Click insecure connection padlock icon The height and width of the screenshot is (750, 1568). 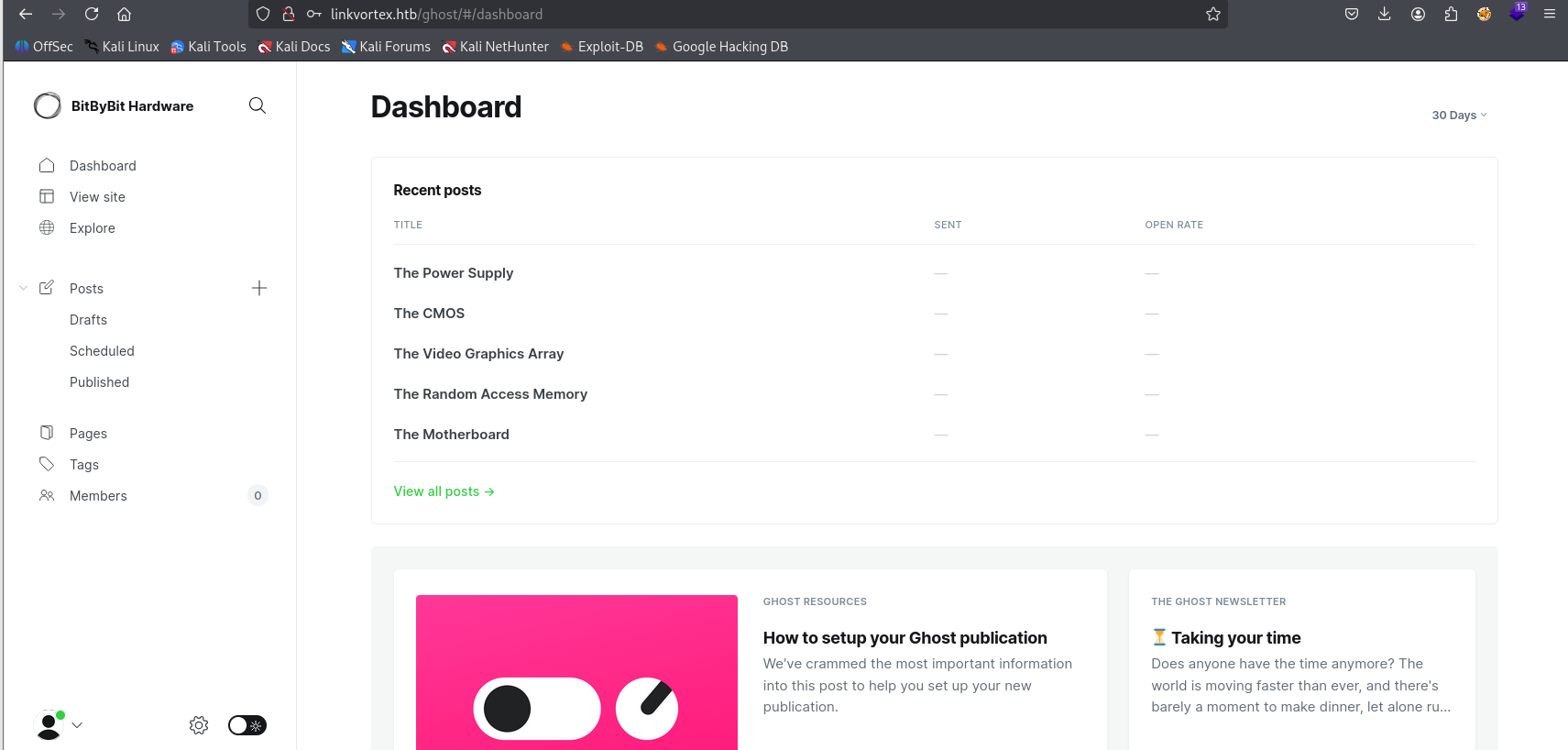288,14
